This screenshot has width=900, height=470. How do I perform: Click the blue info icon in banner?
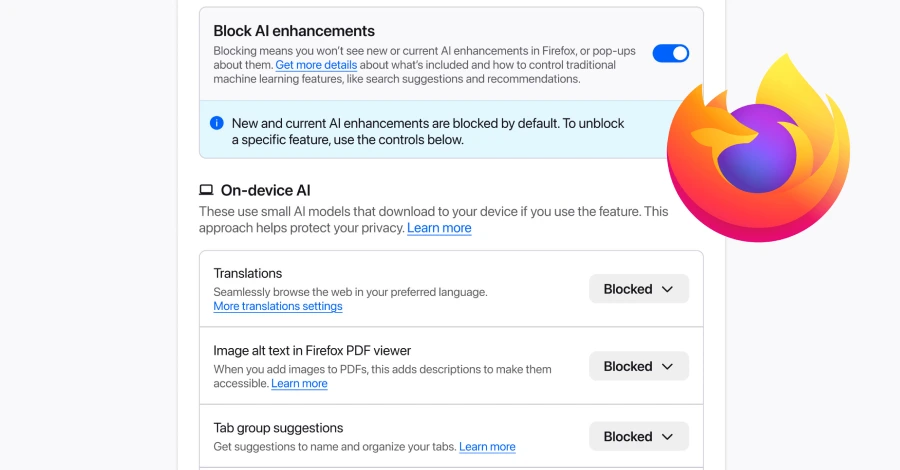point(216,123)
